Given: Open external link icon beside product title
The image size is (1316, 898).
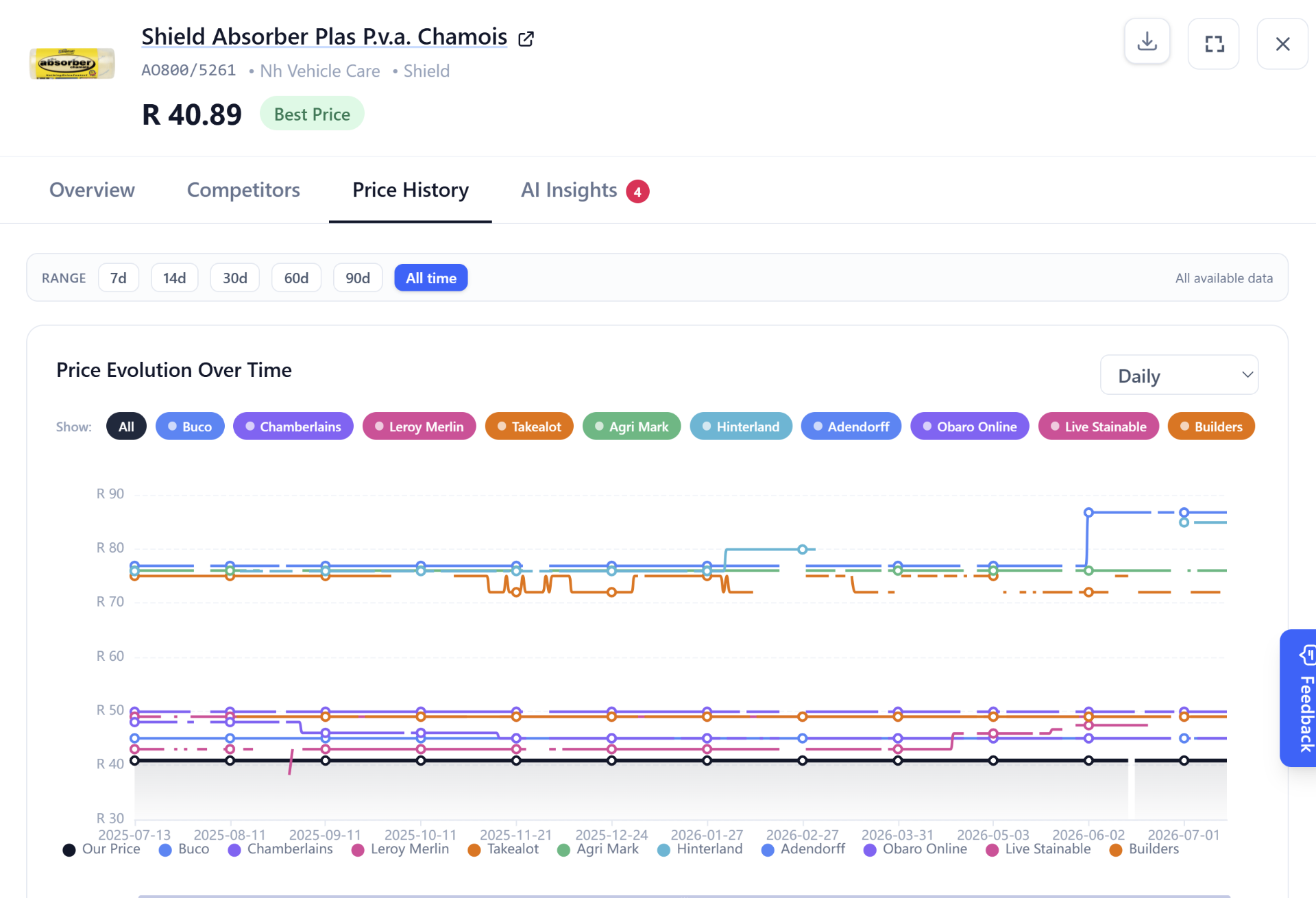Looking at the screenshot, I should [x=526, y=38].
